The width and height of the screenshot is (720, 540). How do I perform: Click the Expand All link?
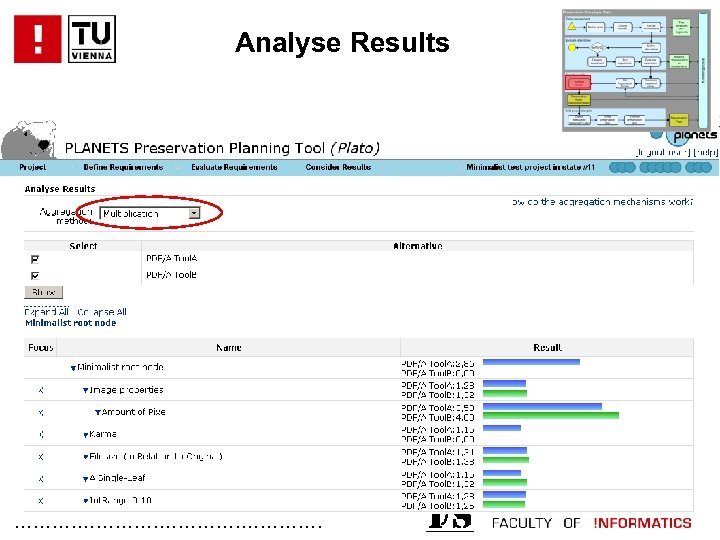click(x=46, y=312)
